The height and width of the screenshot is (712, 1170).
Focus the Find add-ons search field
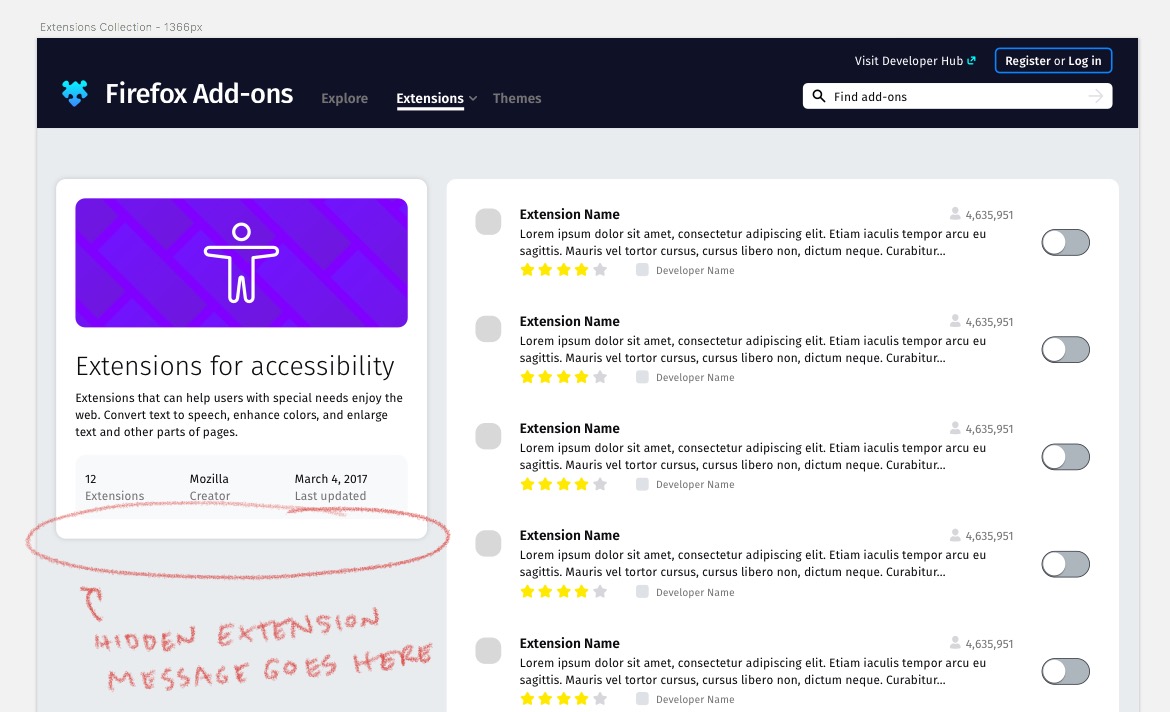point(957,96)
